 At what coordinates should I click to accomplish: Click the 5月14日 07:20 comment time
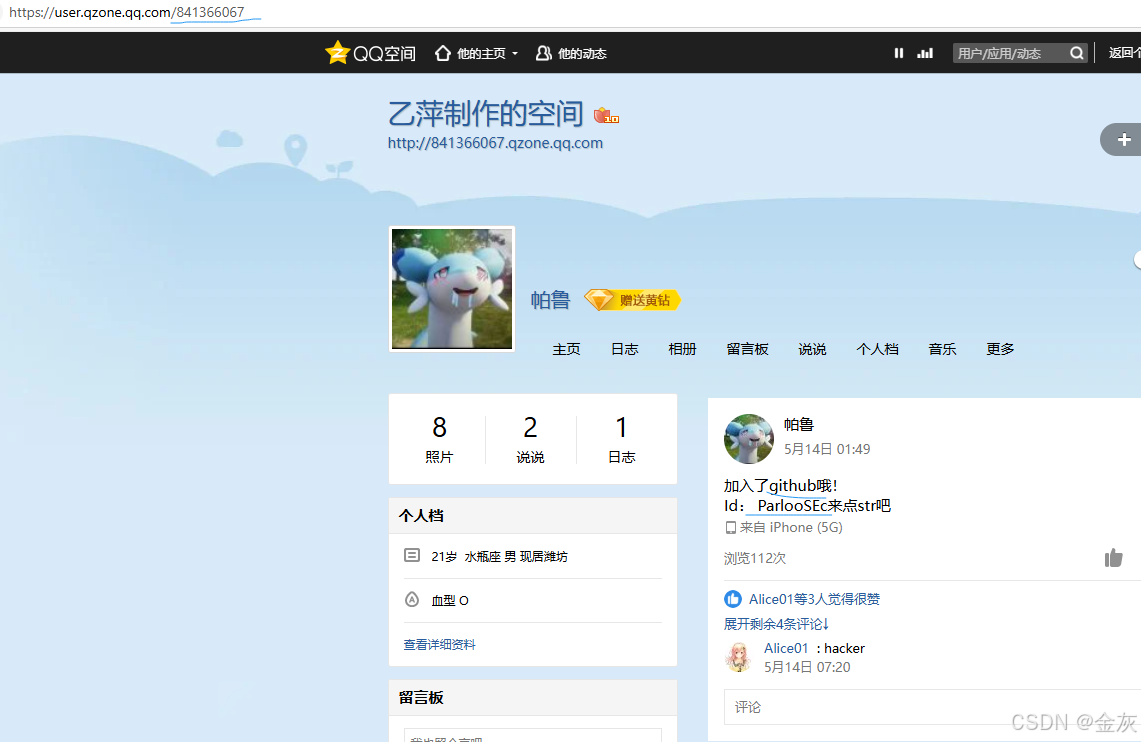(807, 667)
